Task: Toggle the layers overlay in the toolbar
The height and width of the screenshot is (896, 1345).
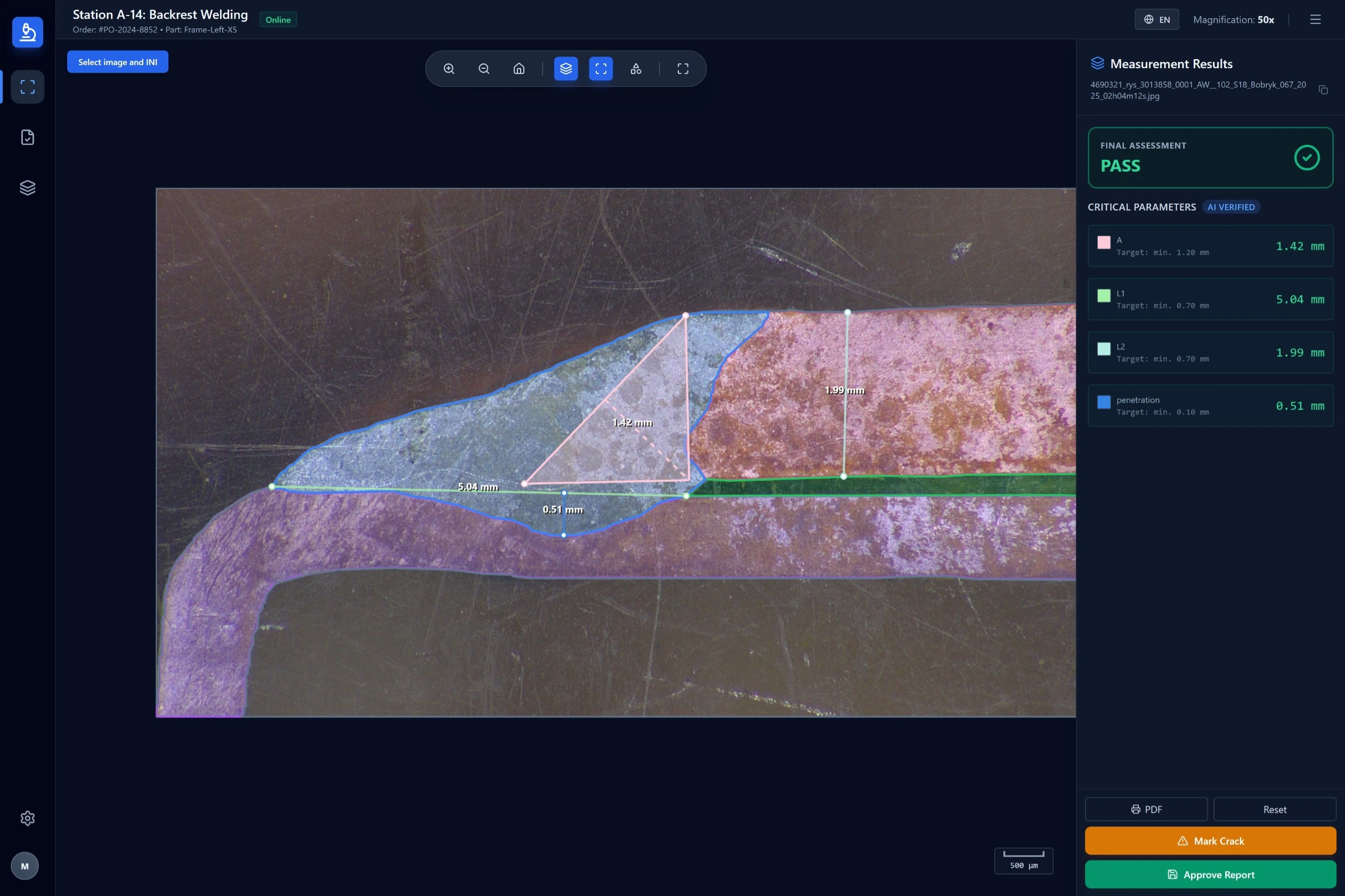Action: click(565, 68)
